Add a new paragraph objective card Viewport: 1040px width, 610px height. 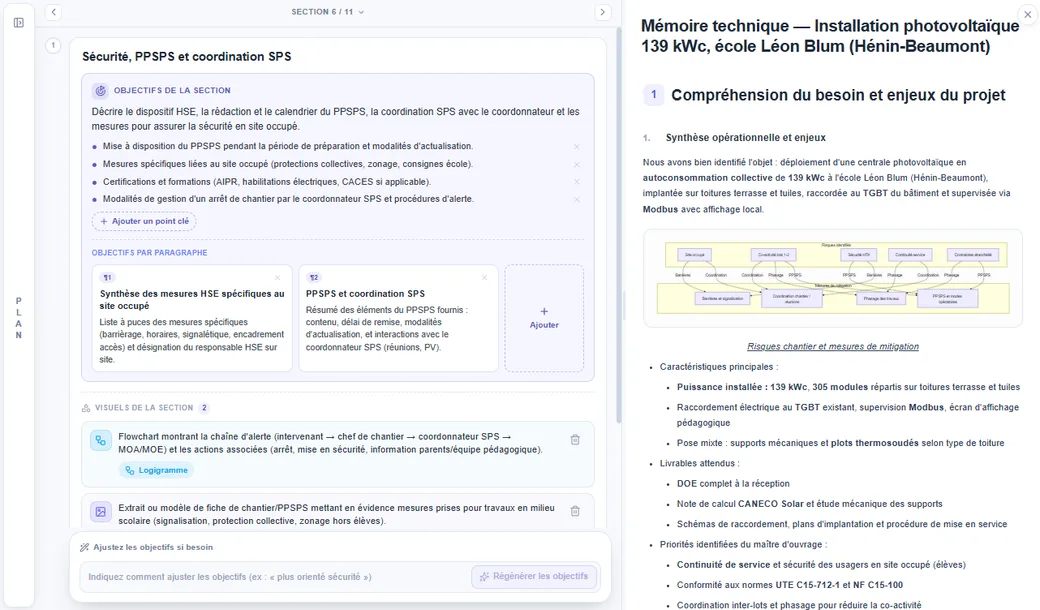tap(544, 318)
